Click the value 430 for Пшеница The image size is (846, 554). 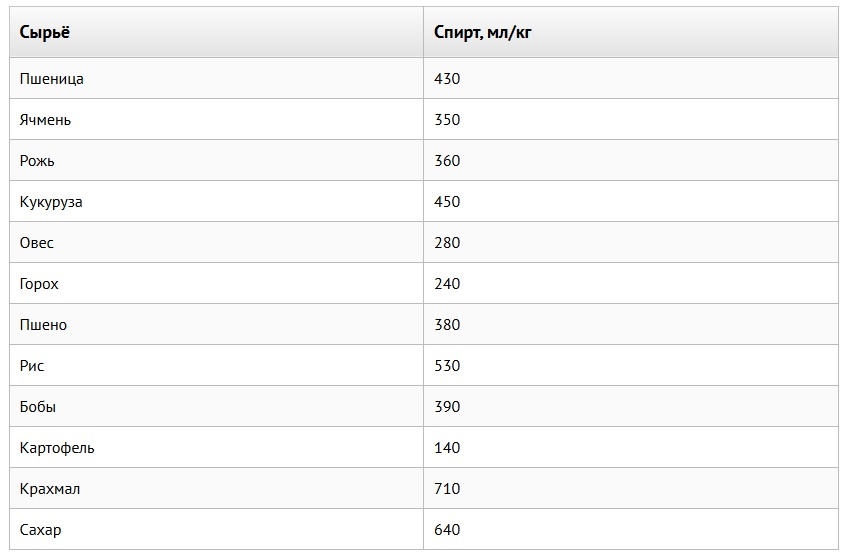447,79
